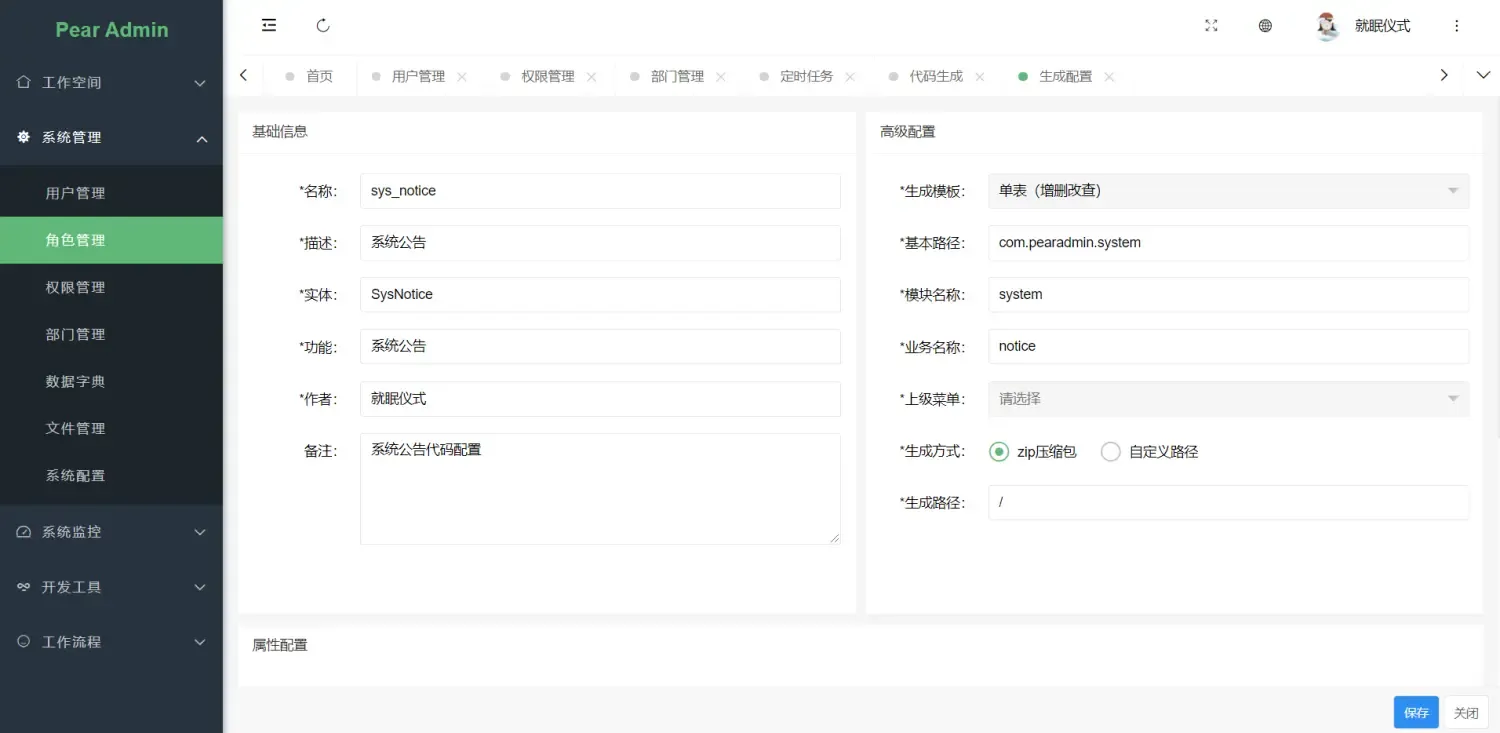Click the 备注 remarks text area
Image resolution: width=1500 pixels, height=733 pixels.
pos(598,488)
